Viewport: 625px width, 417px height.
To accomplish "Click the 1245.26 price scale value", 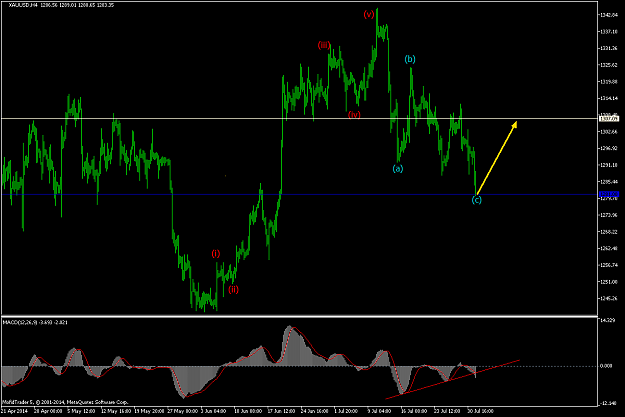I will point(609,298).
